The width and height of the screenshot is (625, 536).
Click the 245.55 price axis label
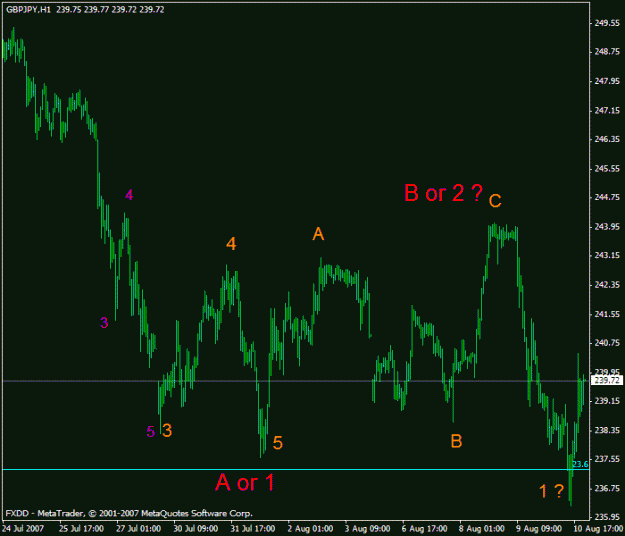(x=607, y=169)
